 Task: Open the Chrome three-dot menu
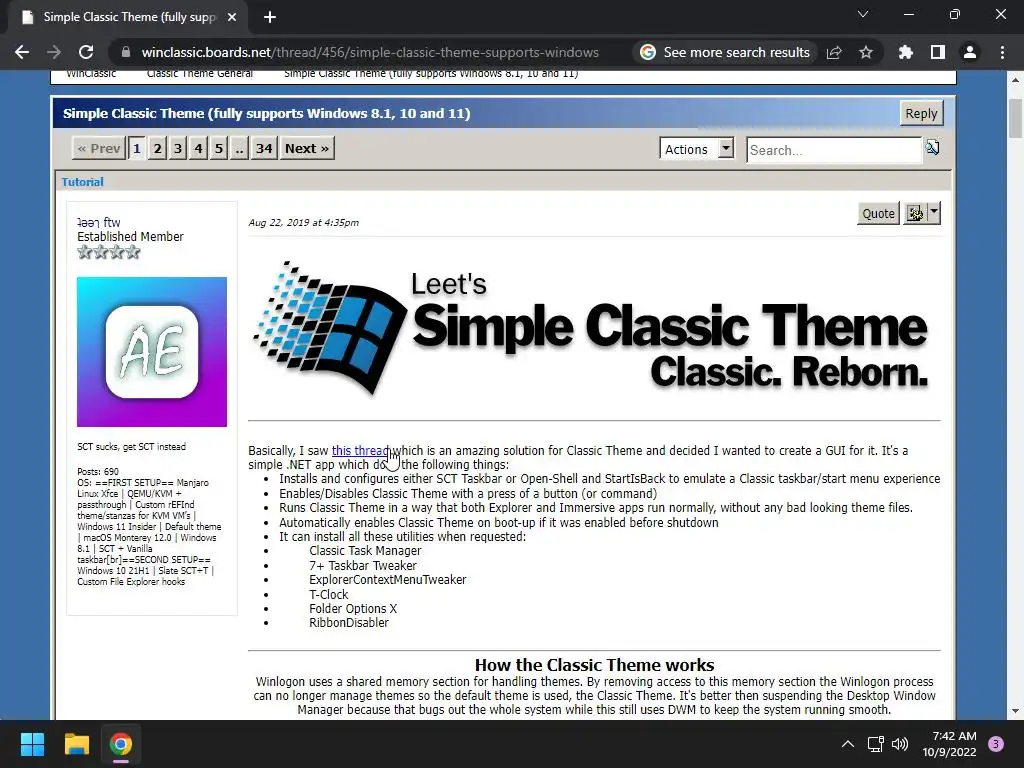[x=1002, y=52]
